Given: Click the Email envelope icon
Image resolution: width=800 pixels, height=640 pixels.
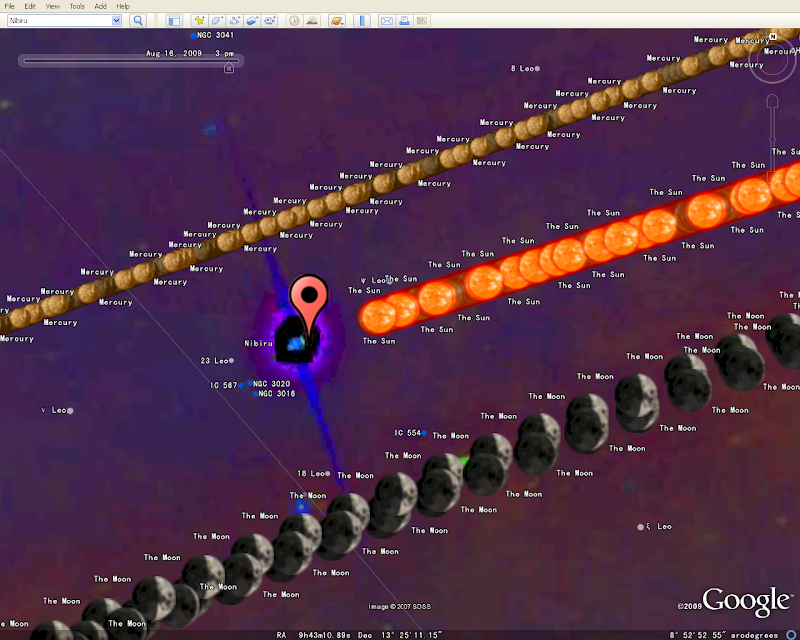Looking at the screenshot, I should (x=387, y=20).
